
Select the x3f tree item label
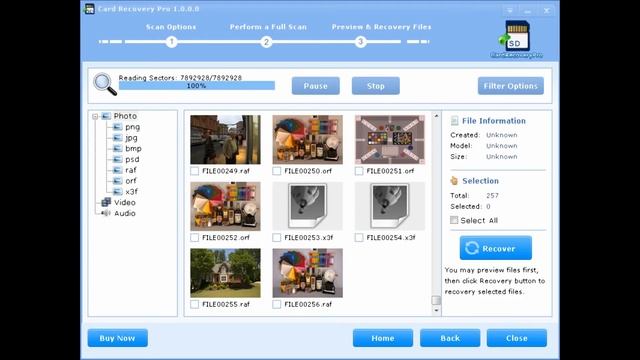[131, 191]
